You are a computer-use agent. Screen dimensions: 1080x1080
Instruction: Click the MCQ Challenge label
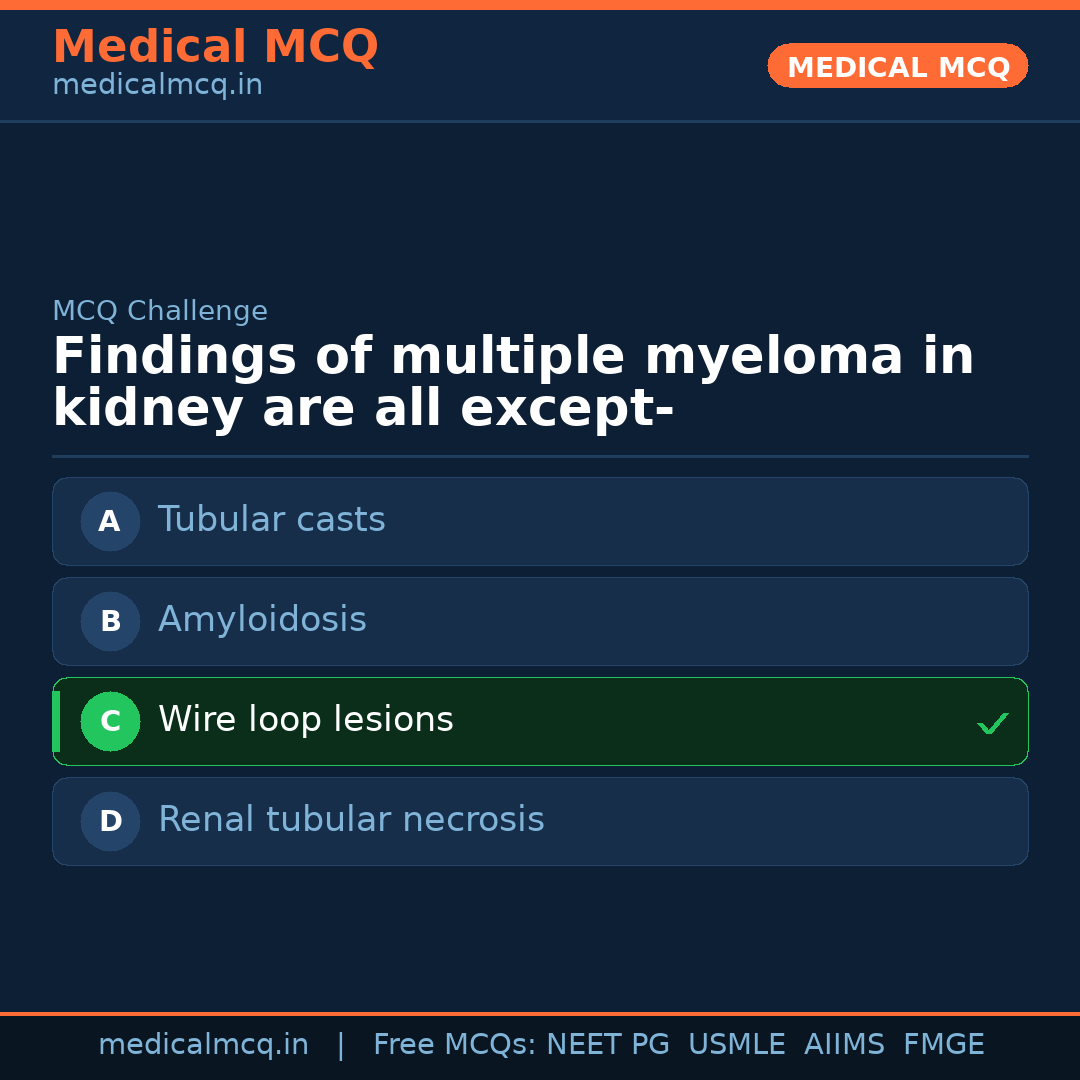160,311
